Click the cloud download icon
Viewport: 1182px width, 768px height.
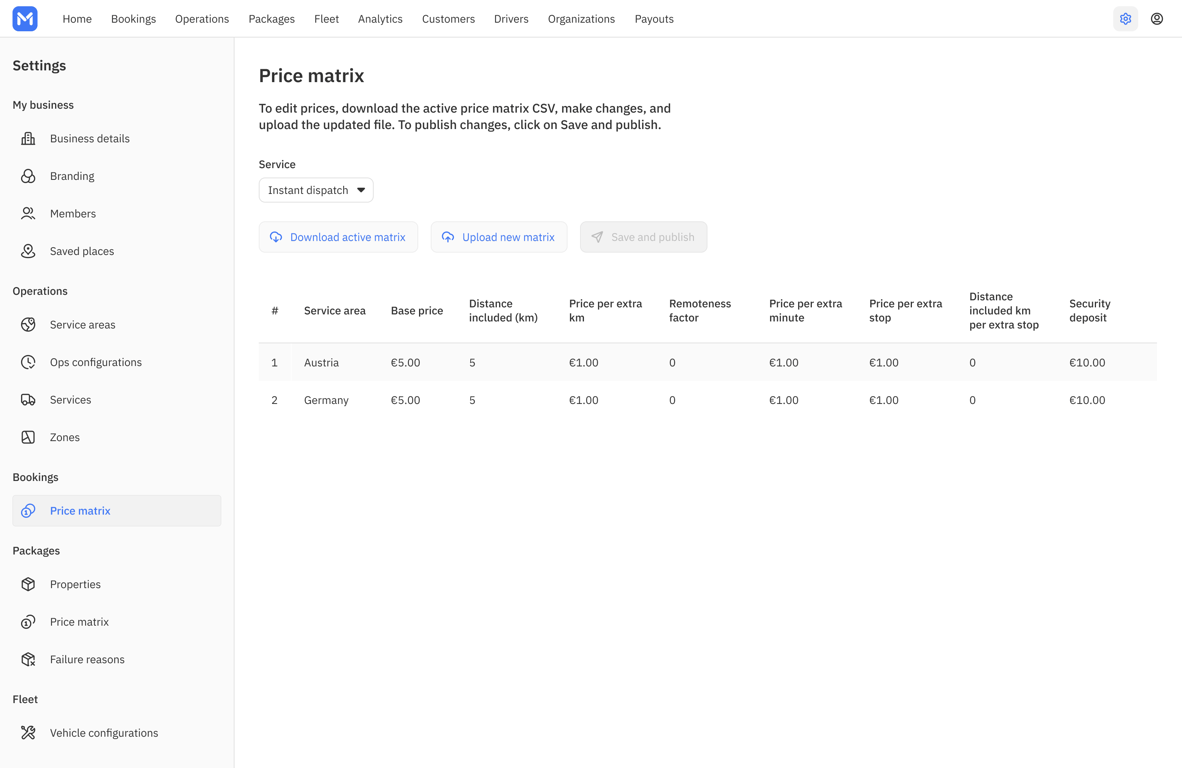tap(276, 237)
